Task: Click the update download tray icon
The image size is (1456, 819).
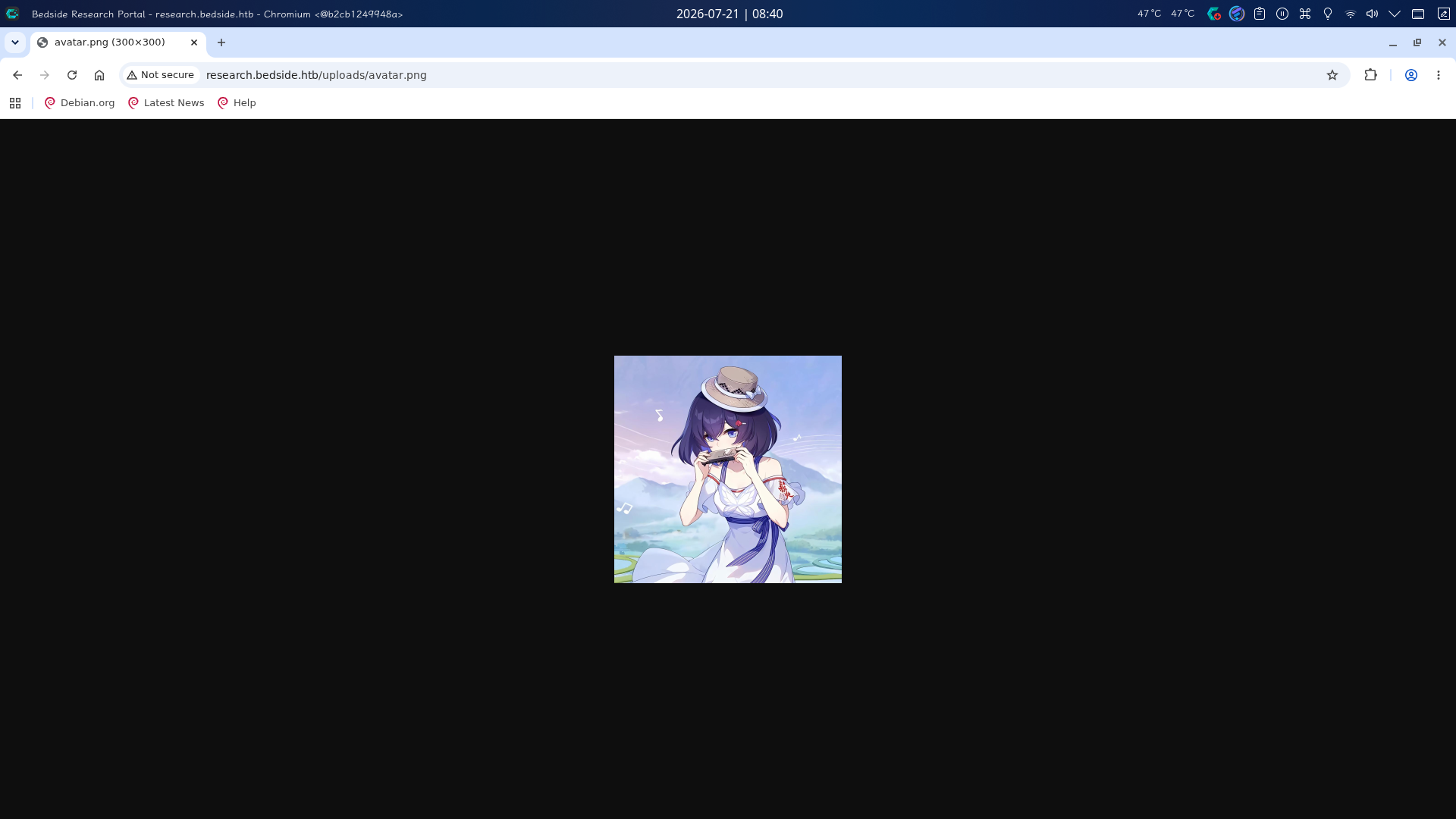Action: click(x=1214, y=14)
